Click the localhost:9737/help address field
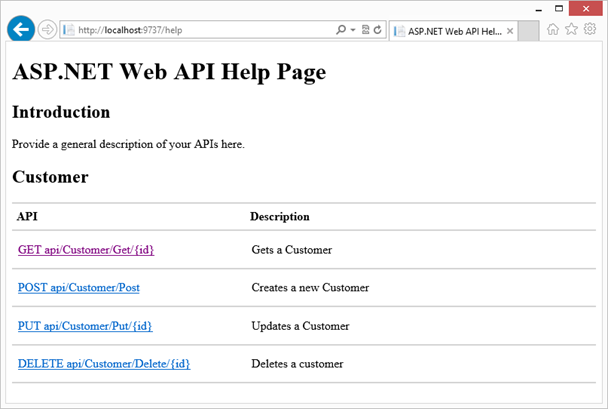The image size is (608, 409). coord(200,31)
